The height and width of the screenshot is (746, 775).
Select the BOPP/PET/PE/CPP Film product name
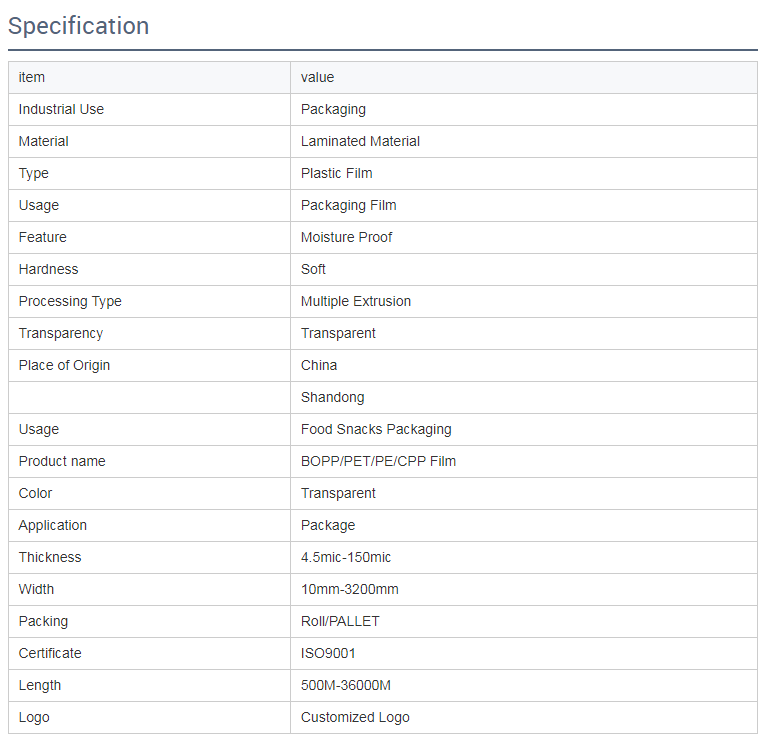click(379, 461)
